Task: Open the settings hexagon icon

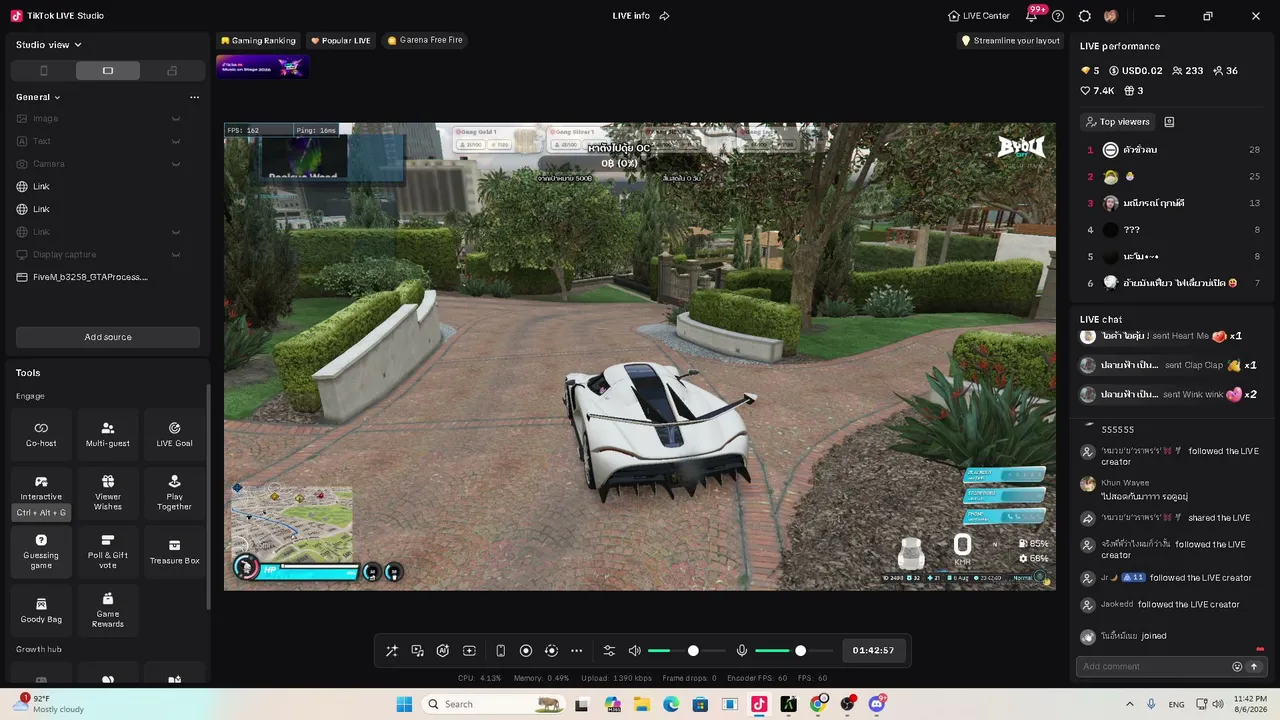Action: 1084,16
